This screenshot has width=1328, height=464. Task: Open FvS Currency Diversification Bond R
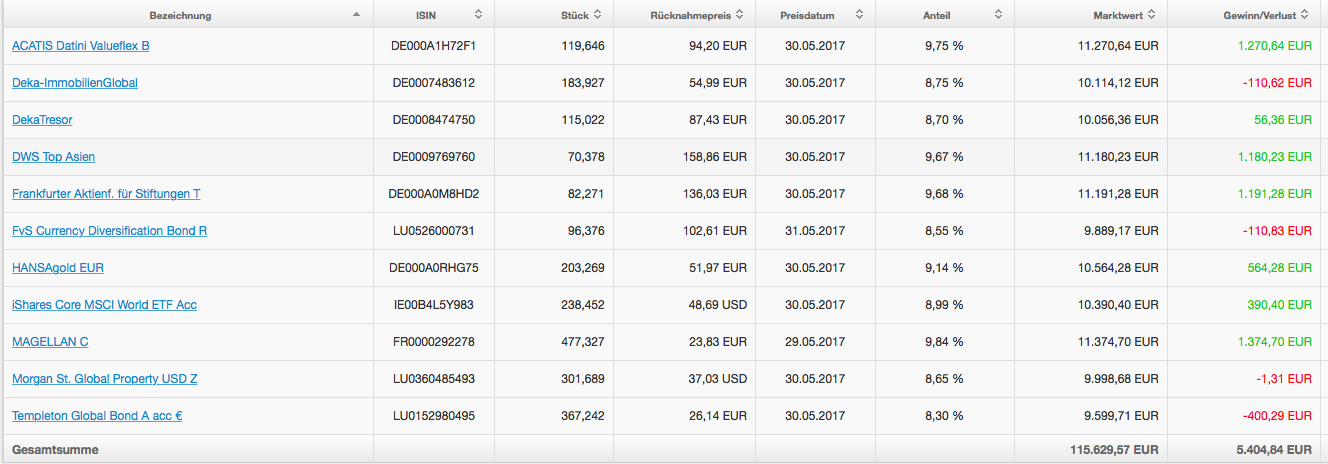pos(109,231)
